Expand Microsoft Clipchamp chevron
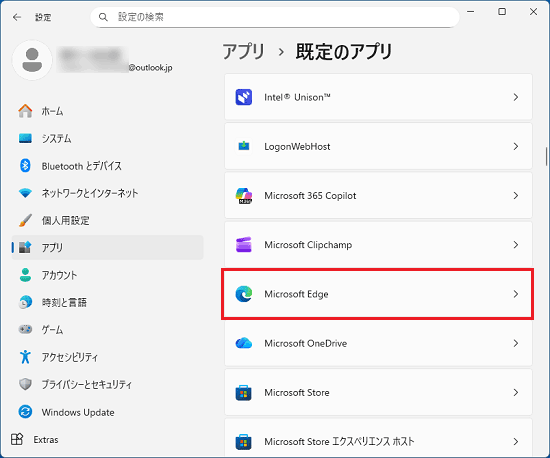The width and height of the screenshot is (550, 458). pyautogui.click(x=515, y=244)
